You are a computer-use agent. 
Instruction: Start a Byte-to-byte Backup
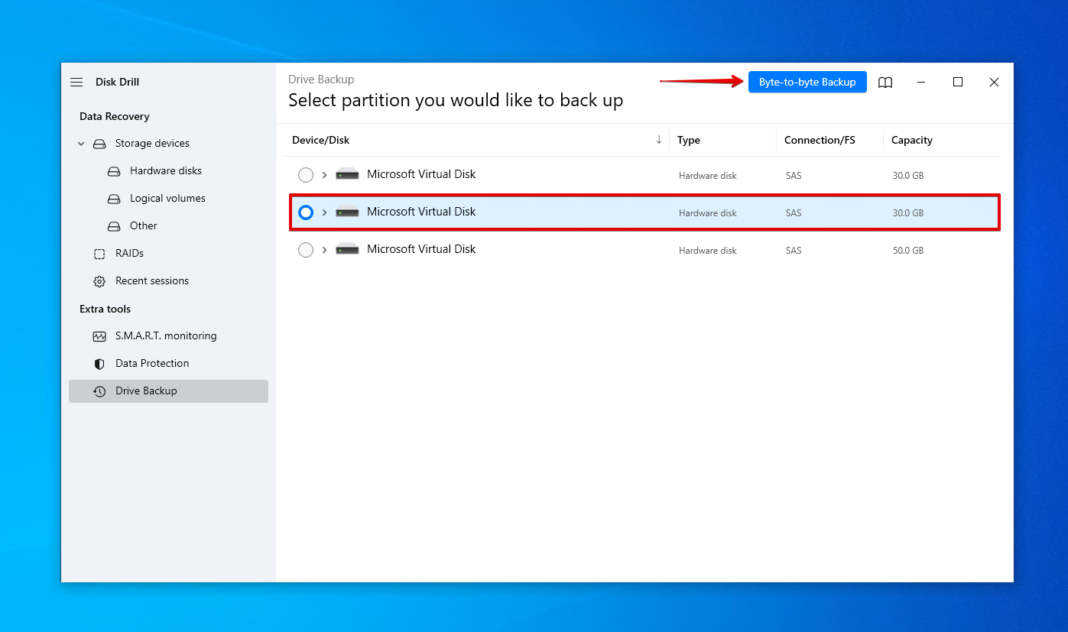807,82
